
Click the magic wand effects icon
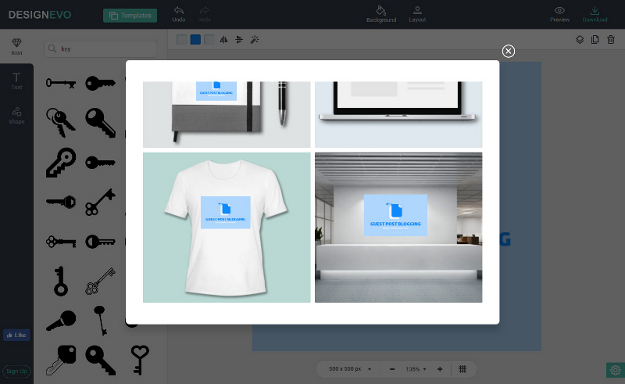(x=255, y=39)
